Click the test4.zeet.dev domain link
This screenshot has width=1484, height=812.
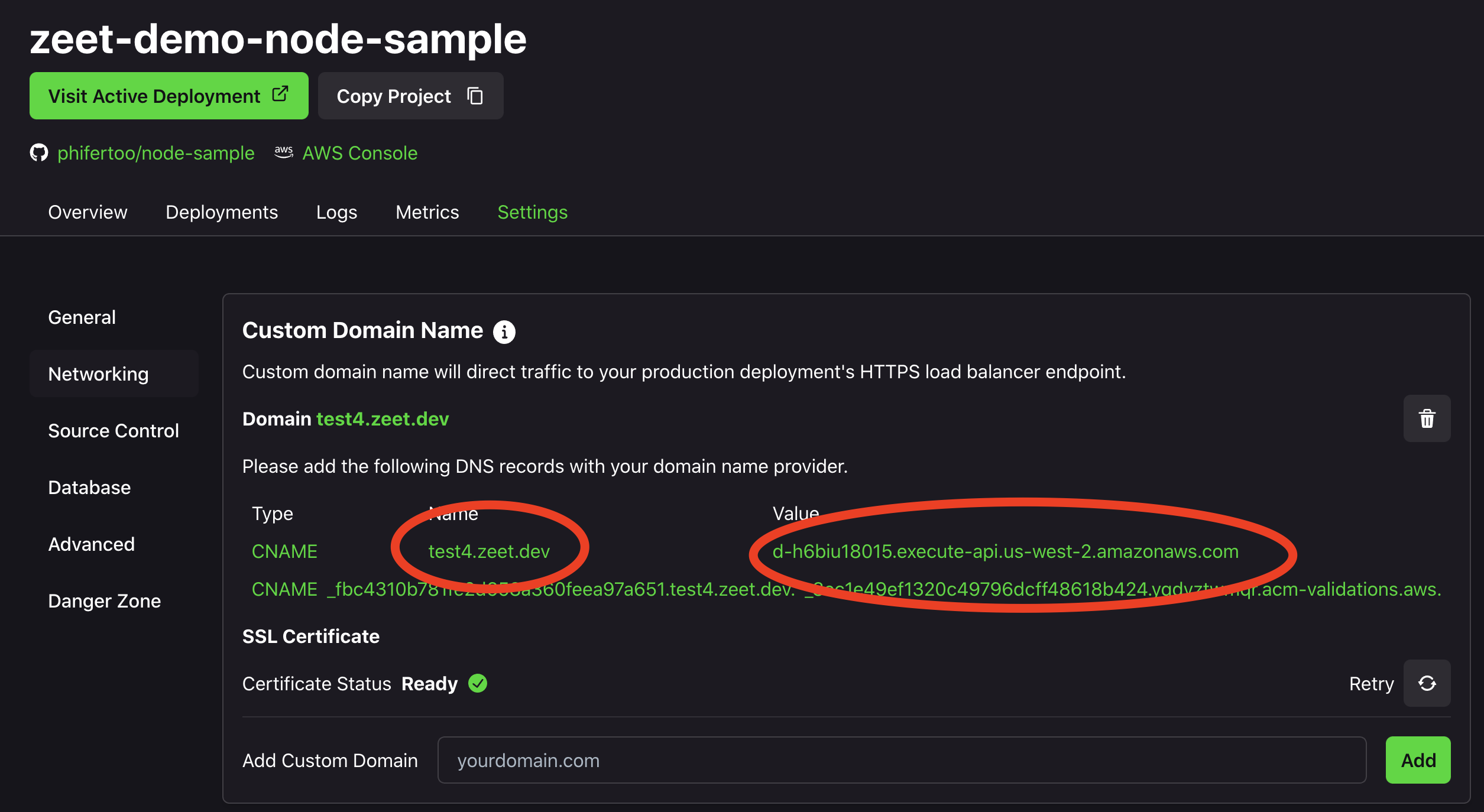[x=383, y=419]
